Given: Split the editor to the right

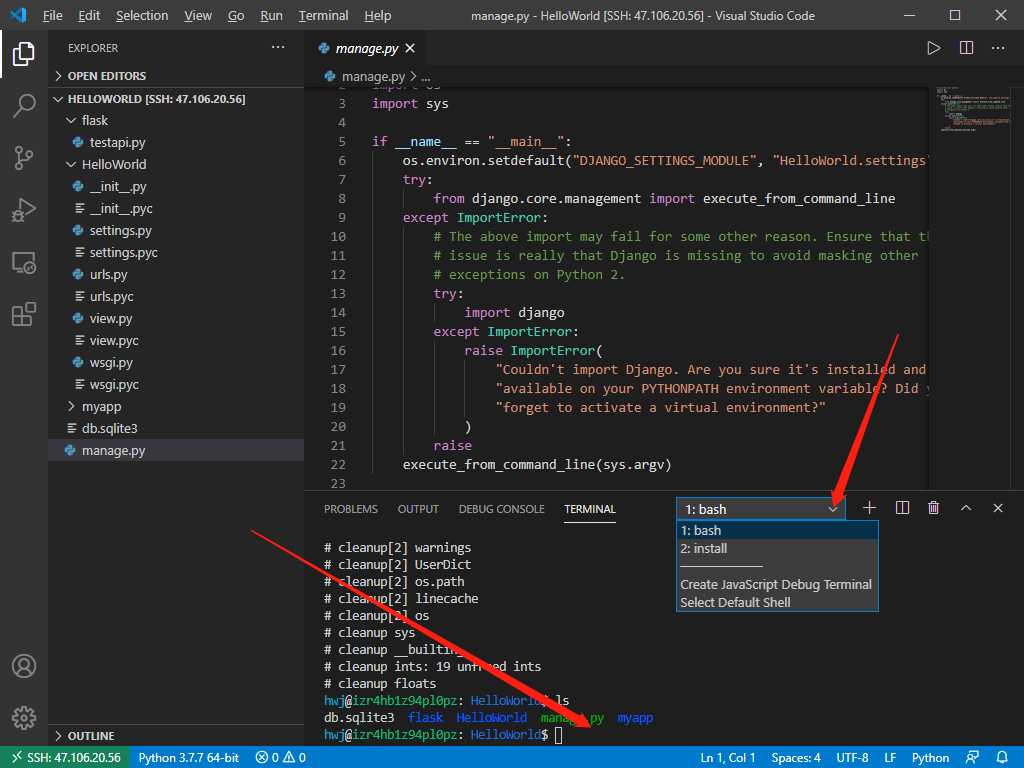Looking at the screenshot, I should (967, 48).
